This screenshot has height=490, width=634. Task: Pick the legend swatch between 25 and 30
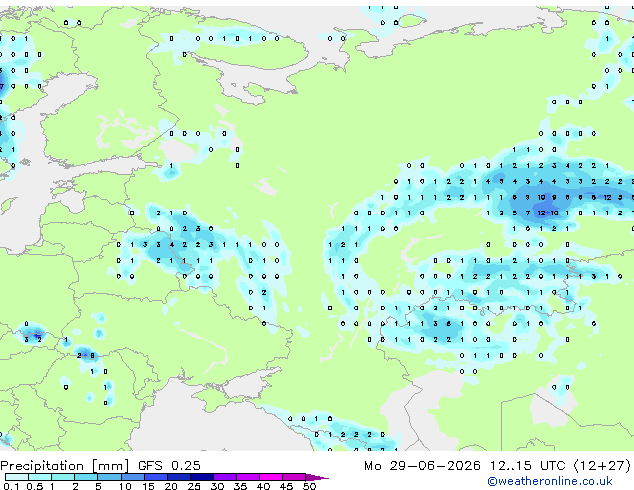tap(202, 477)
